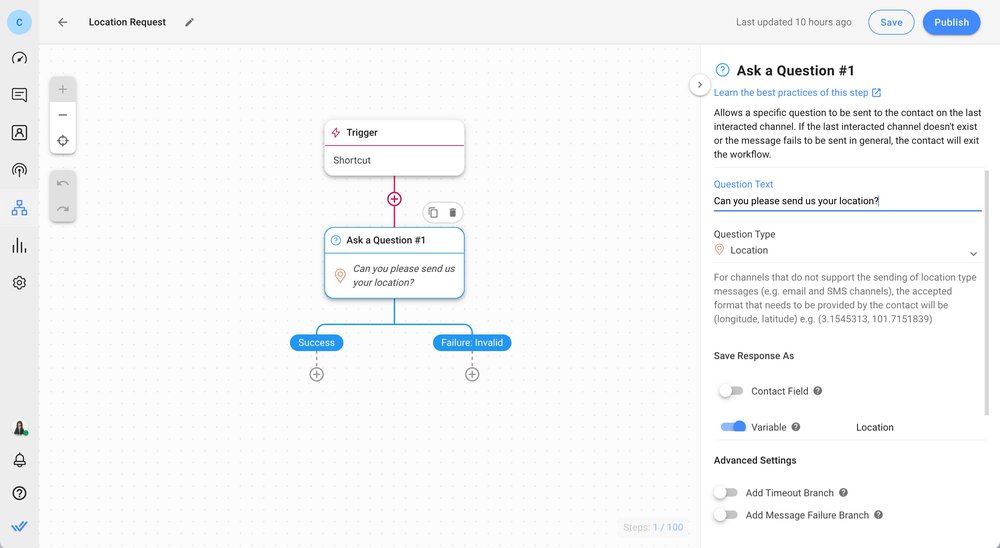Click the duplicate step icon
The image size is (1000, 548).
pos(433,212)
